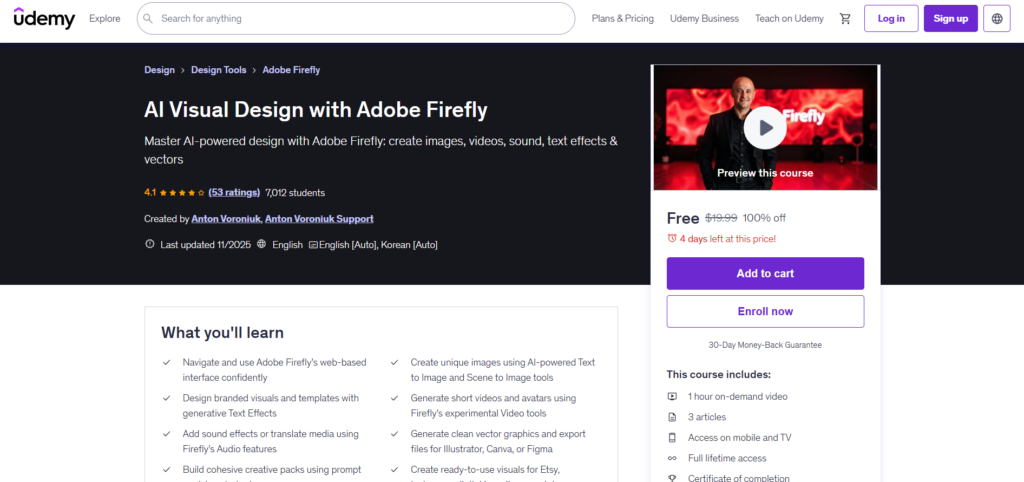Click the search magnifier icon
The image size is (1024, 482).
149,19
